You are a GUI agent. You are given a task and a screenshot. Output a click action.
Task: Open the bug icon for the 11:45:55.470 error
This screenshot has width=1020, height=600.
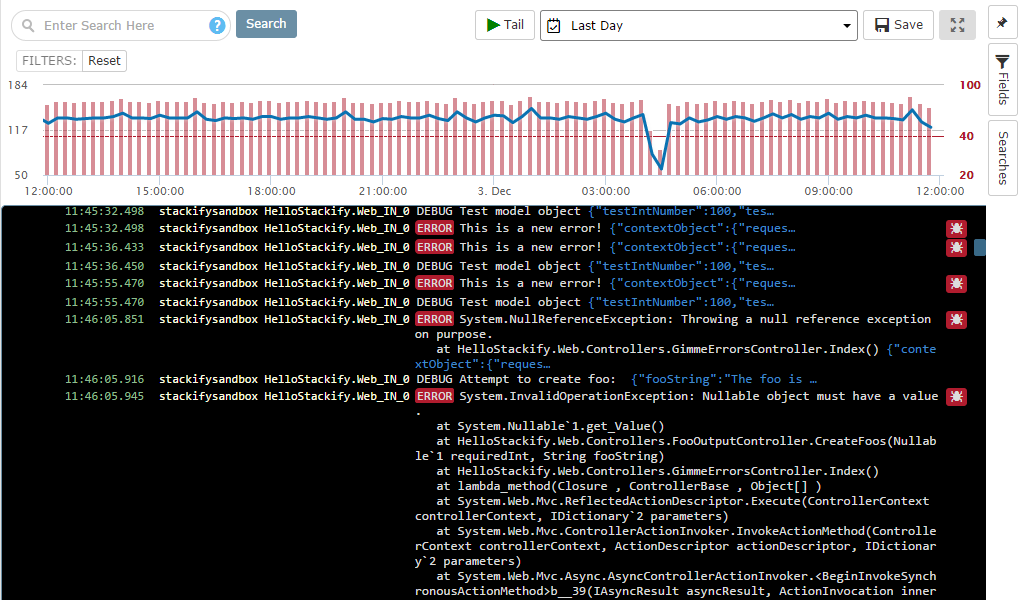pos(956,284)
